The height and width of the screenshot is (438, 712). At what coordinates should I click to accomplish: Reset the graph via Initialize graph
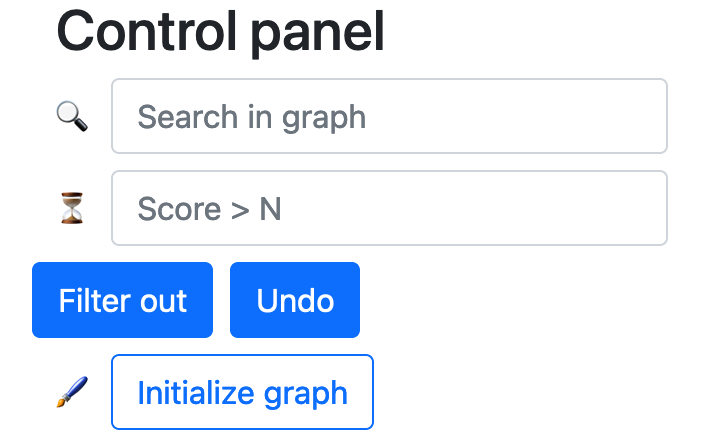pos(242,392)
